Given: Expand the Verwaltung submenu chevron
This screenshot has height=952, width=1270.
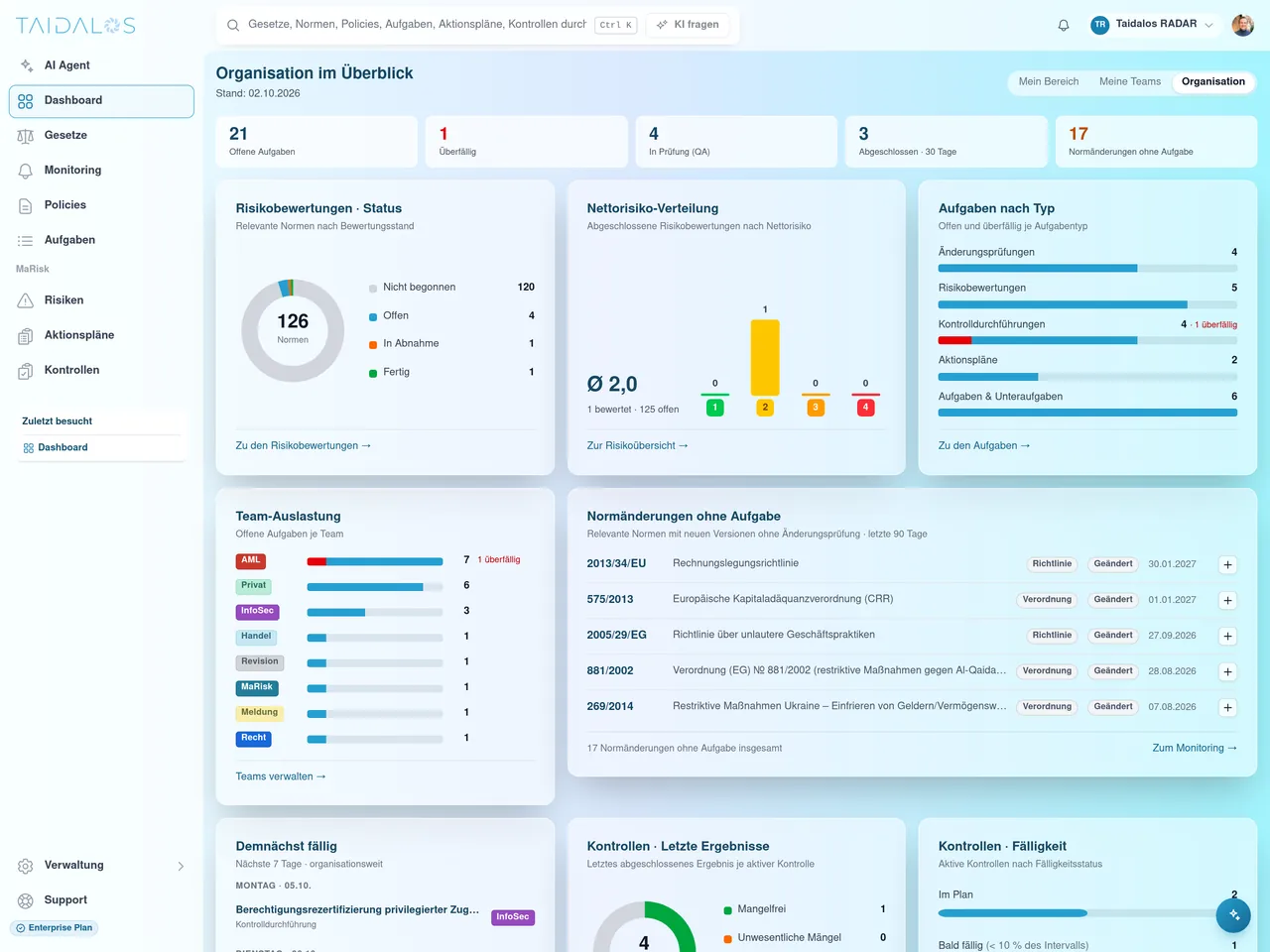Looking at the screenshot, I should pyautogui.click(x=181, y=866).
